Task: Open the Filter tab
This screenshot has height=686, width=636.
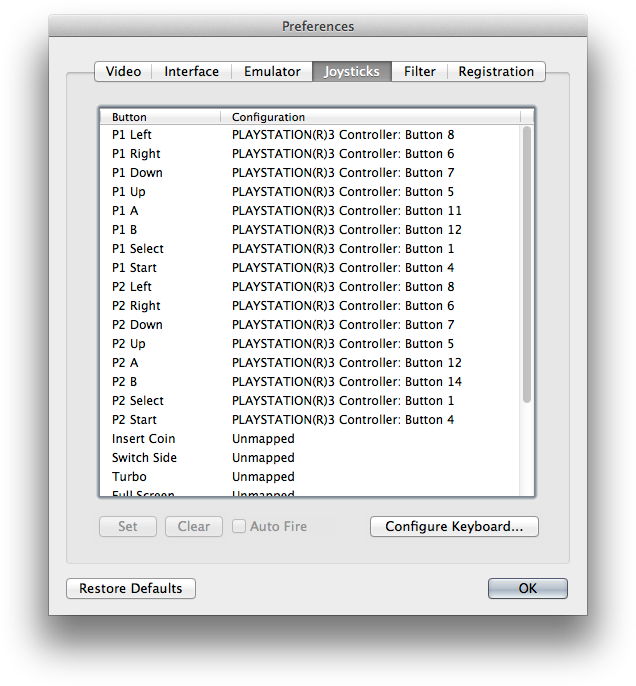Action: click(419, 71)
